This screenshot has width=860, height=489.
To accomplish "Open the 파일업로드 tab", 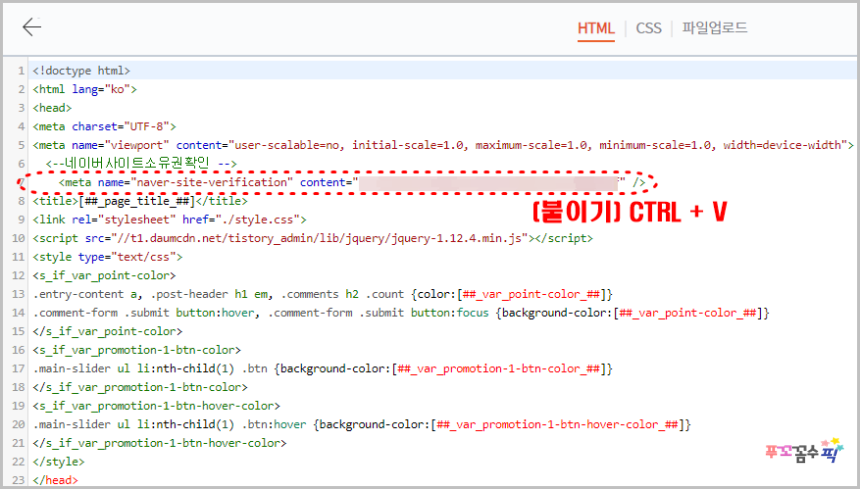I will (714, 28).
